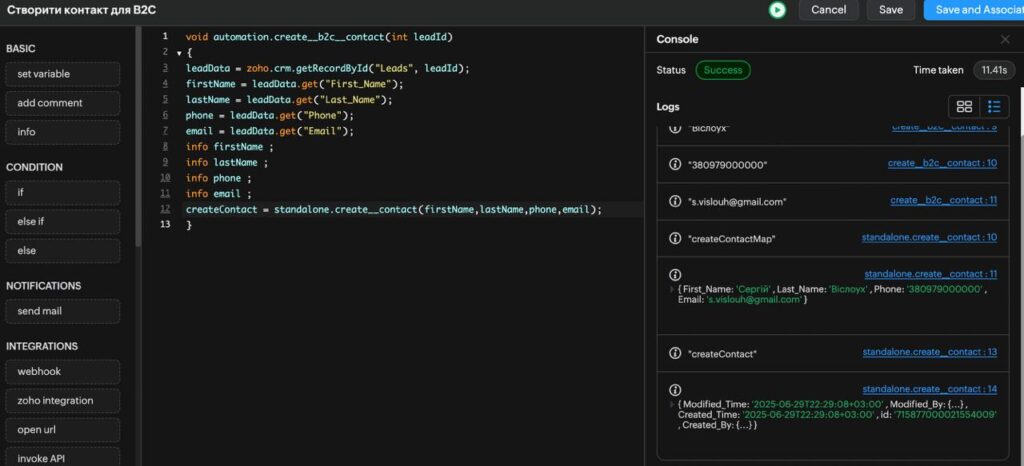Open standalone.create_contact : 10 link
The width and height of the screenshot is (1024, 466).
[929, 238]
